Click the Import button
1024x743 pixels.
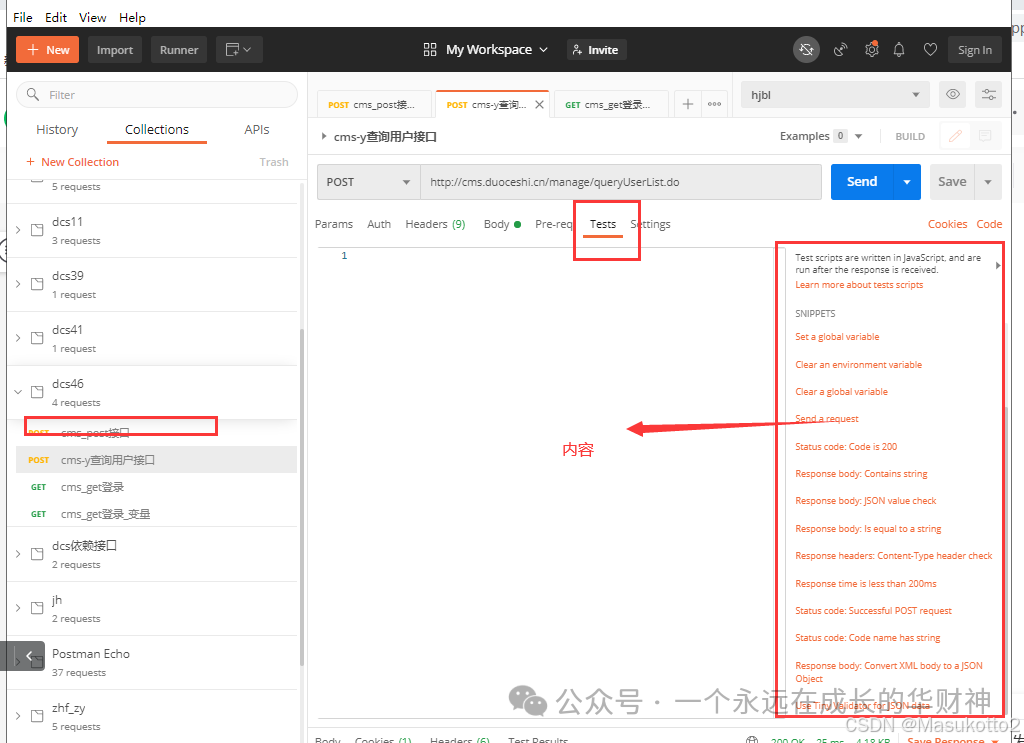pos(115,50)
